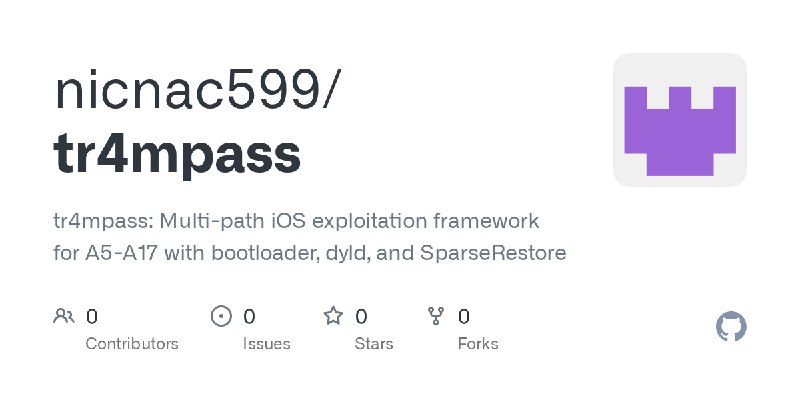
Task: Click the Stars label
Action: pyautogui.click(x=374, y=344)
